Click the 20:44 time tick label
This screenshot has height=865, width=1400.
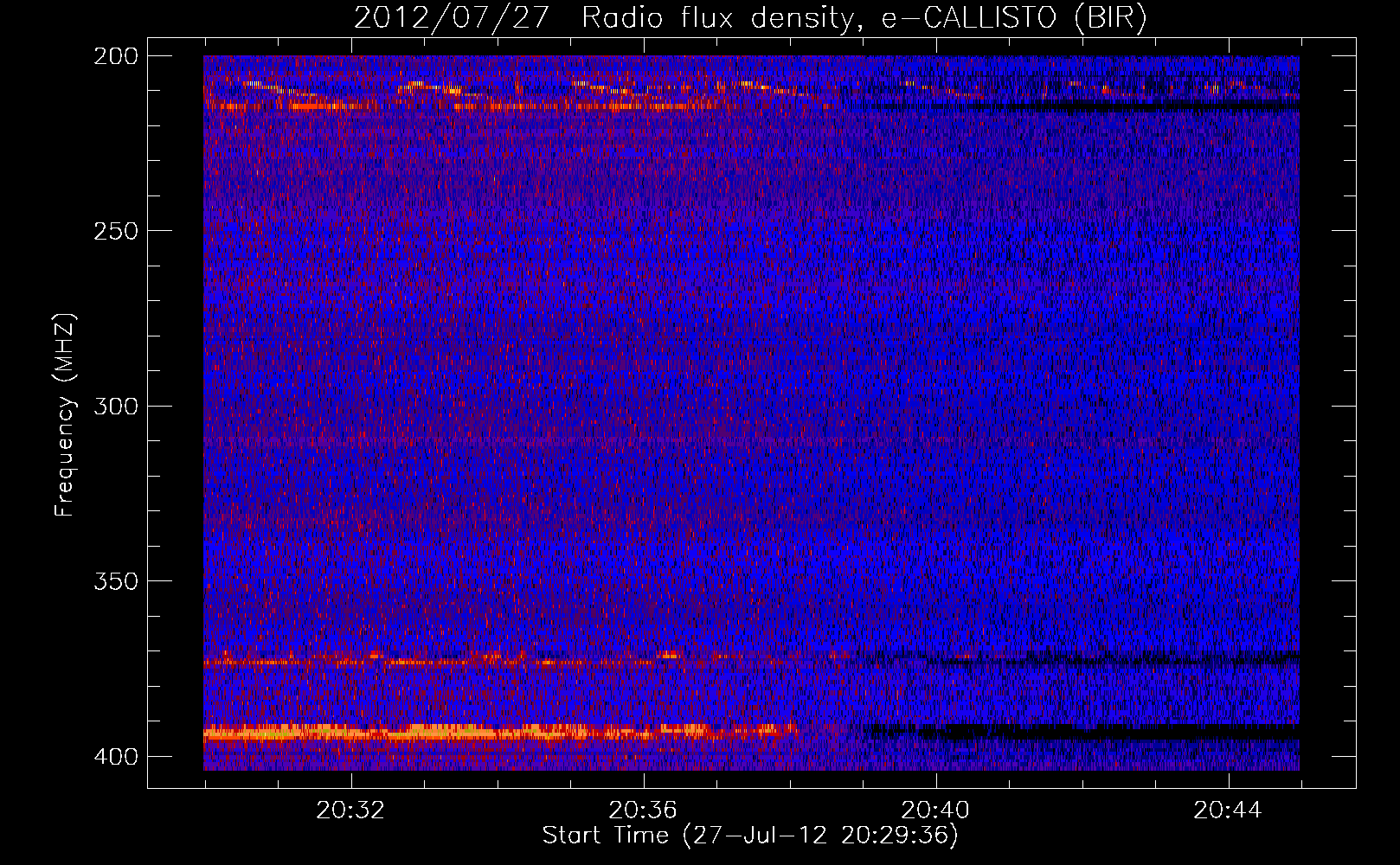click(x=1228, y=811)
